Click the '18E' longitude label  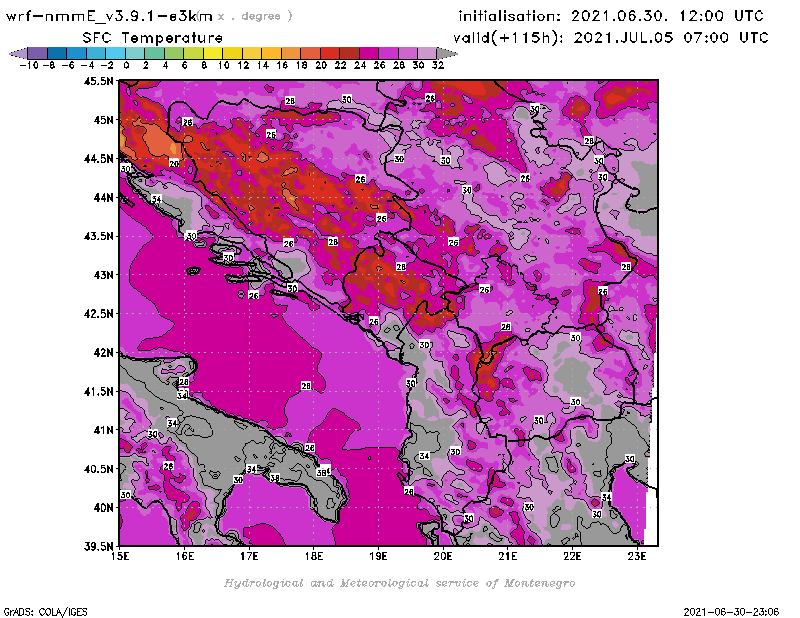click(x=314, y=556)
